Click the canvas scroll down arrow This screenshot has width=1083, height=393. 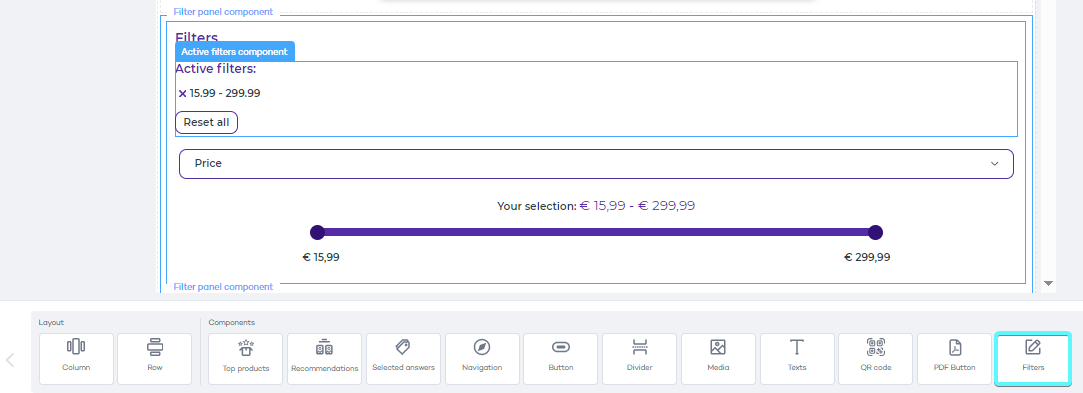coord(1048,283)
